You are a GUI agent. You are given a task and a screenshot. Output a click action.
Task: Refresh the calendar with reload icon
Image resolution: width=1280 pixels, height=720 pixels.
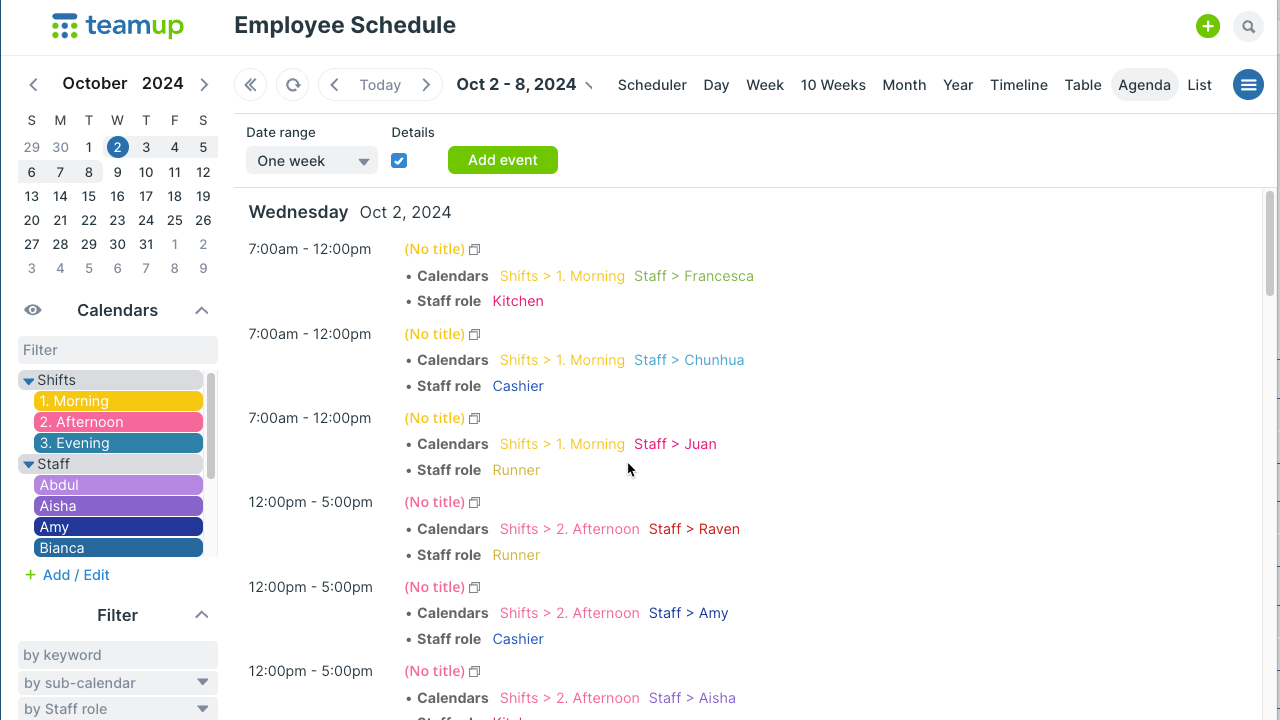click(293, 85)
